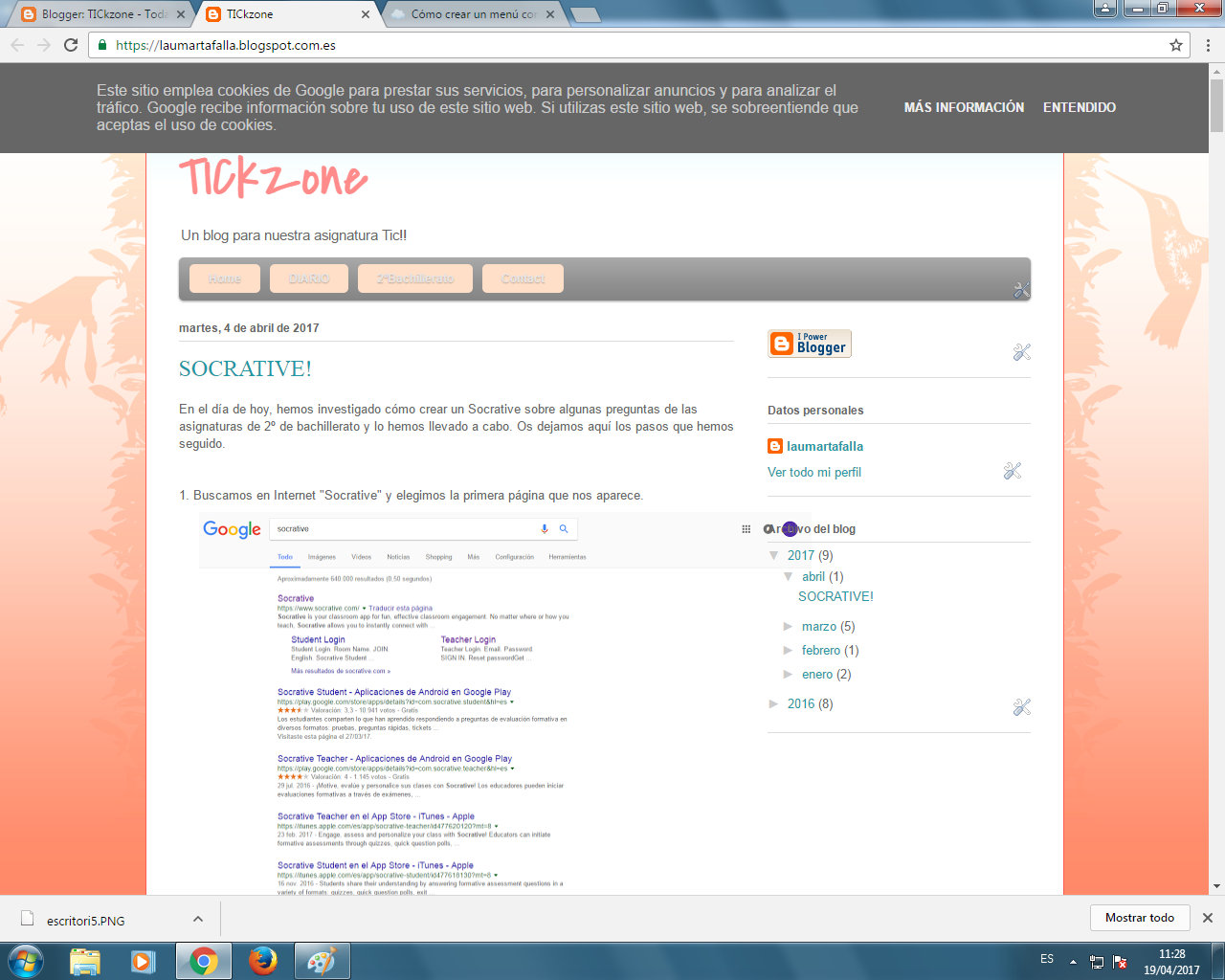Open the "I Power Blogger" badge
The width and height of the screenshot is (1225, 980).
click(809, 344)
